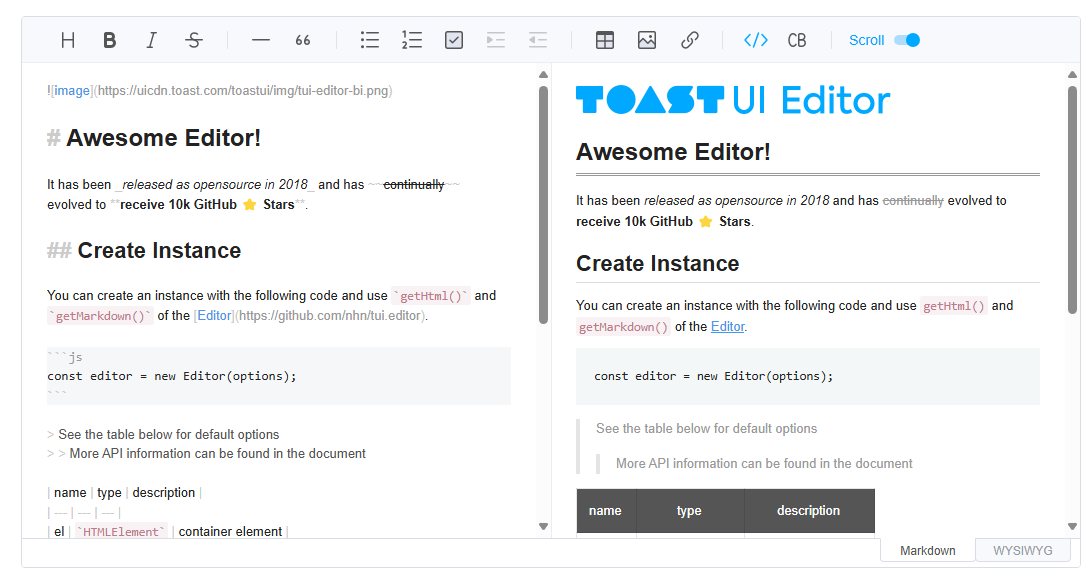
Task: Click the `getMarkdown()` code in markdown
Action: pos(100,316)
